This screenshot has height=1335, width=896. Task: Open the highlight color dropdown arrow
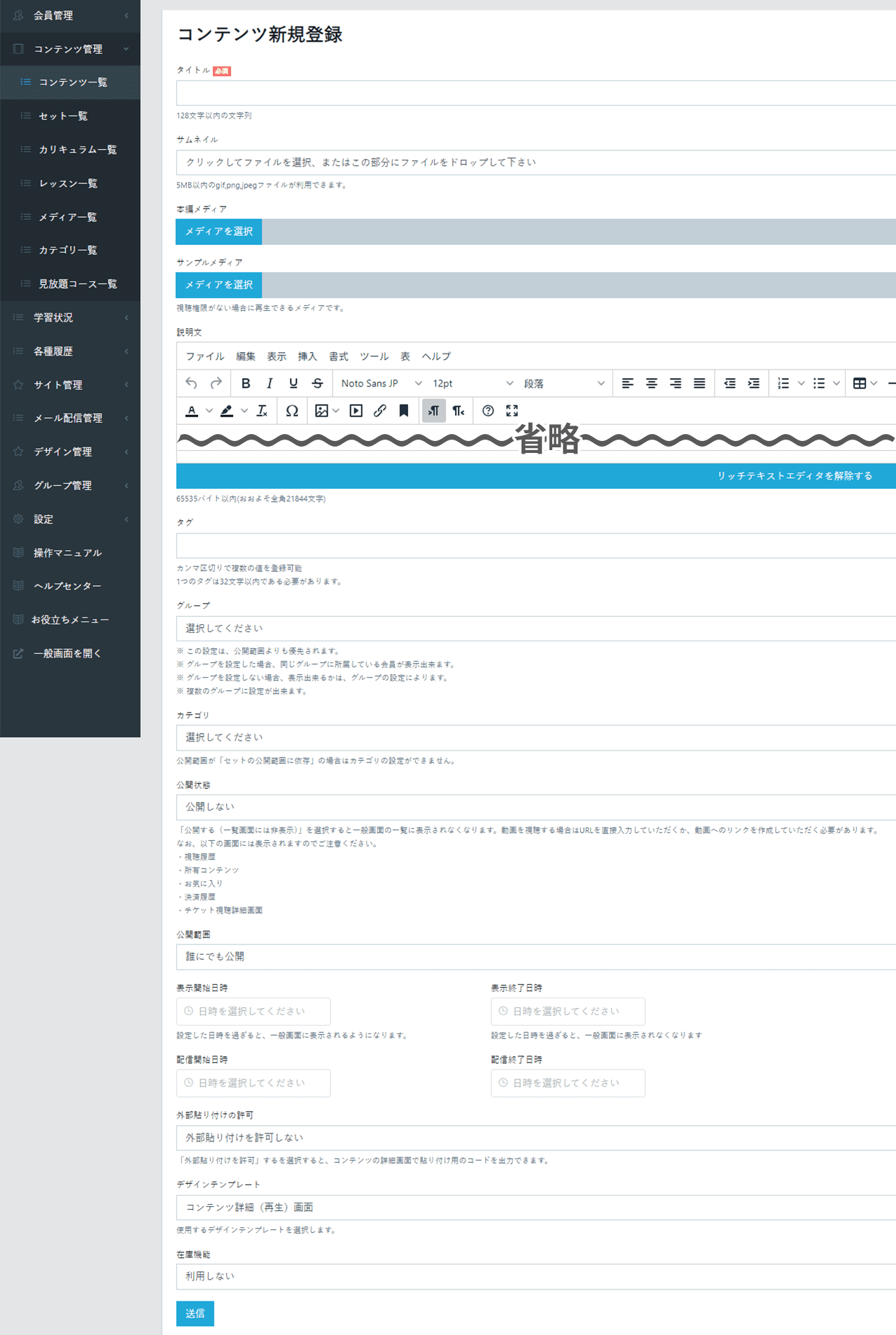pyautogui.click(x=244, y=411)
